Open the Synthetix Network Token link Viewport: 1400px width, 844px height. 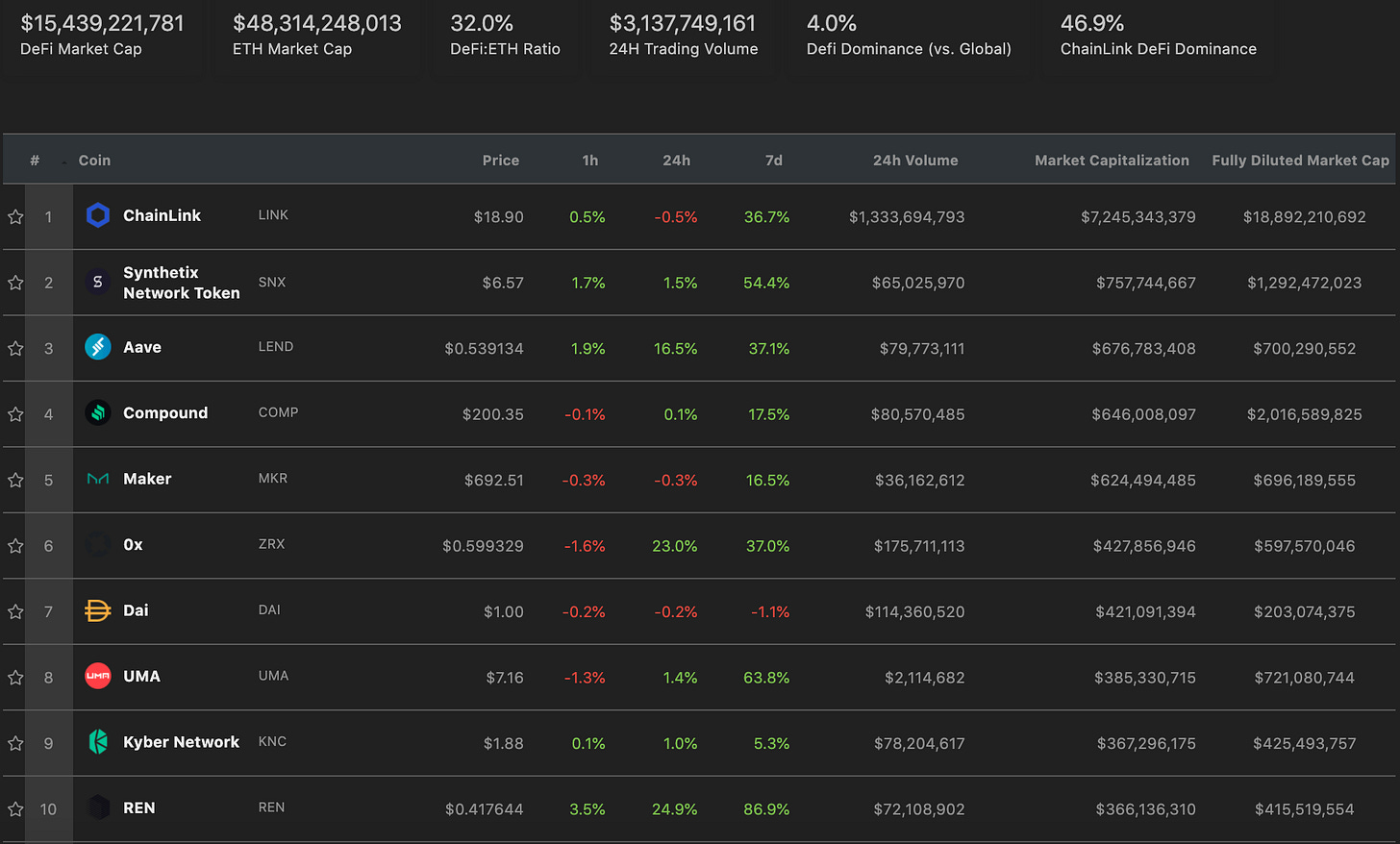[182, 283]
